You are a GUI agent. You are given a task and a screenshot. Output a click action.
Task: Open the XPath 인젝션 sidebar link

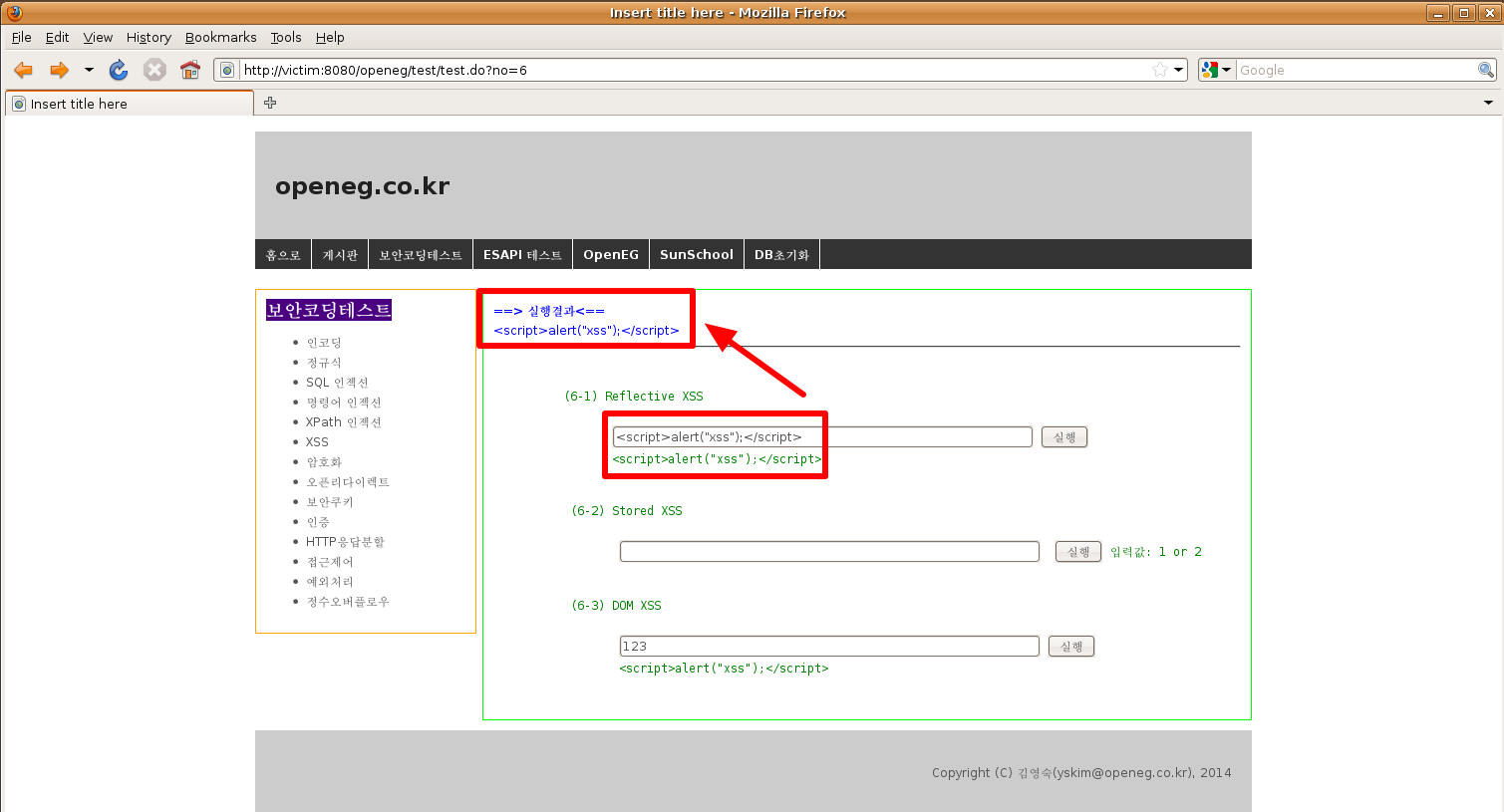click(344, 422)
